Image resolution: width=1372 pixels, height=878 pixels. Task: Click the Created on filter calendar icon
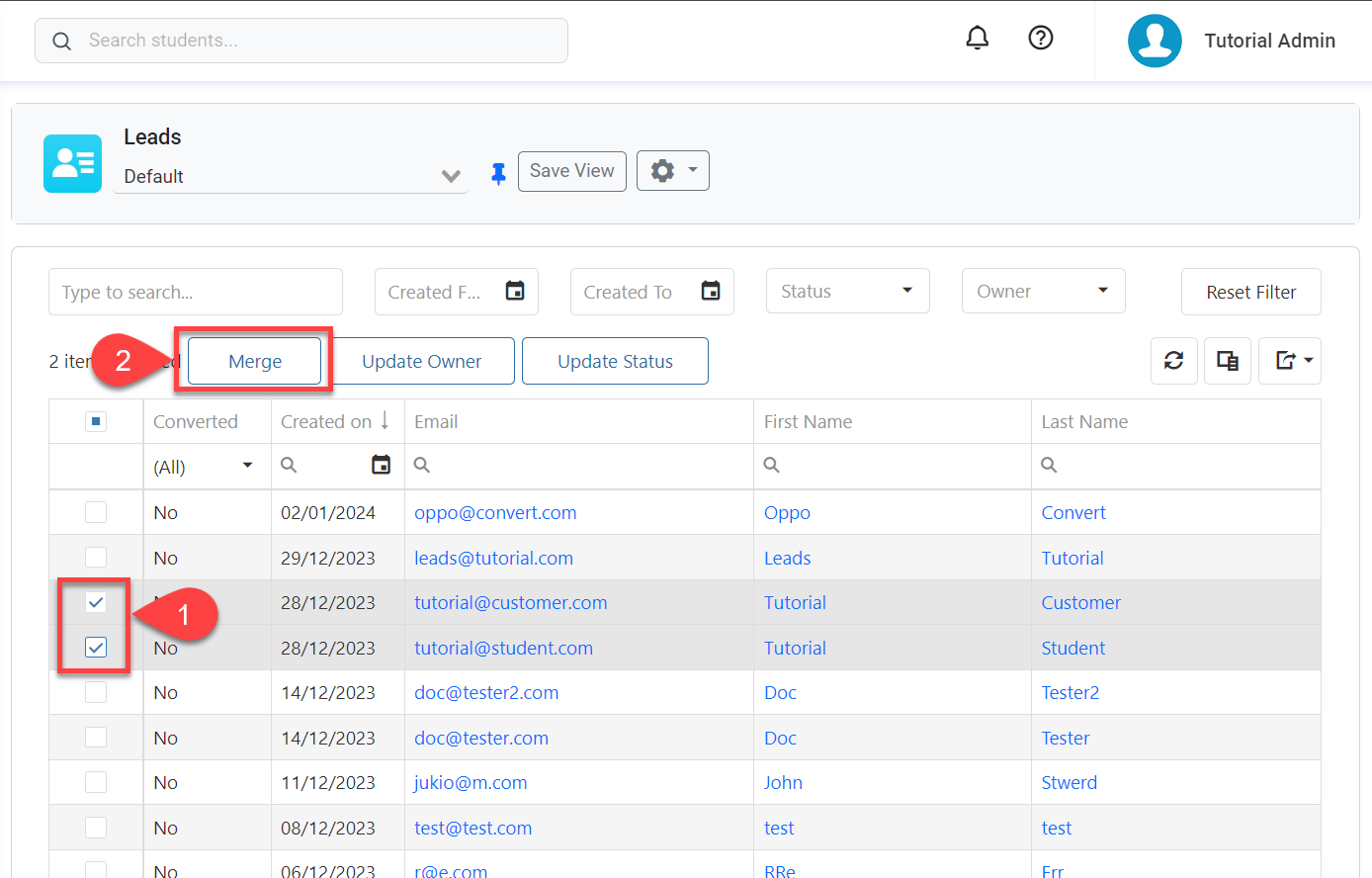tap(381, 465)
